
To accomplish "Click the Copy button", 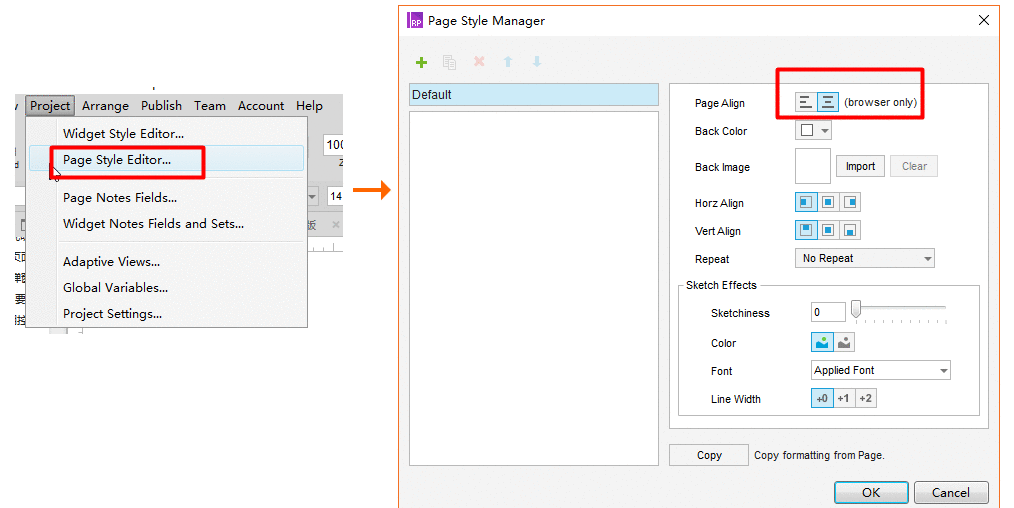I will pyautogui.click(x=709, y=455).
